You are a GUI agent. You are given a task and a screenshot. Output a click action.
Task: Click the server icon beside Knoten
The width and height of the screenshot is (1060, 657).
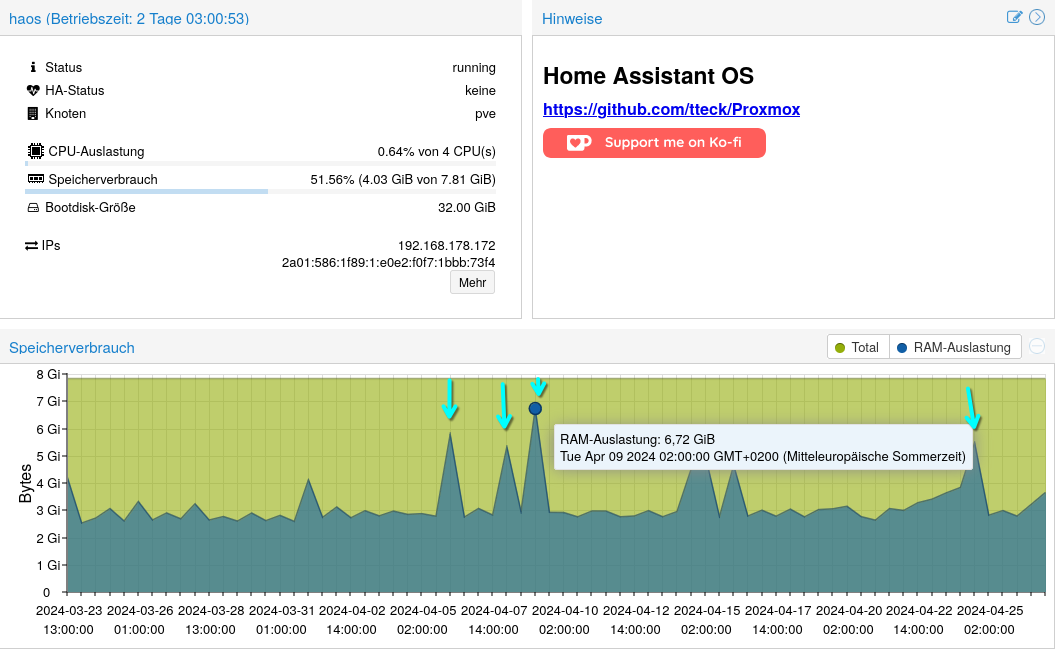[x=32, y=114]
